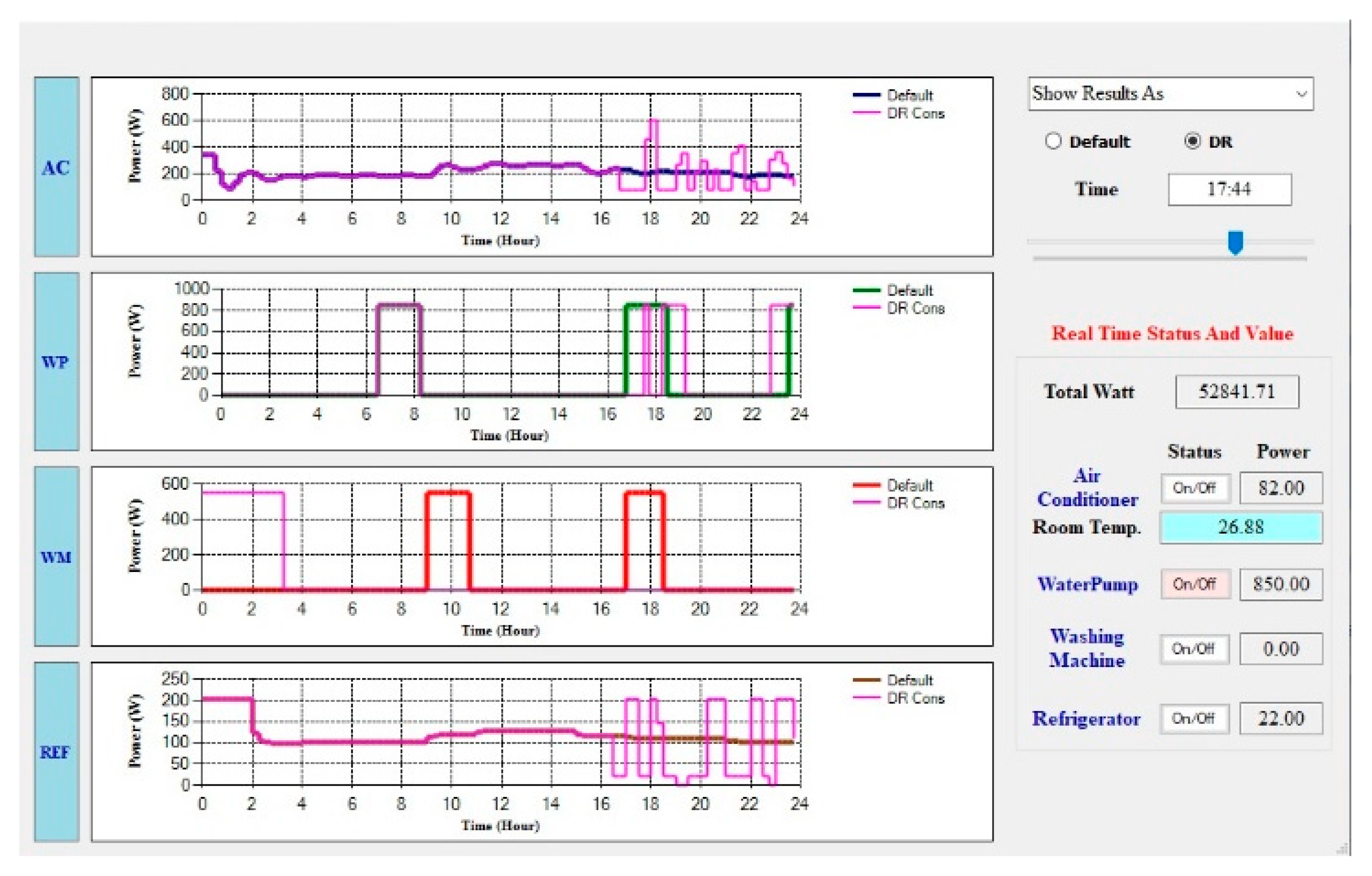Select the DR radio button
The image size is (1372, 876).
[x=1192, y=141]
